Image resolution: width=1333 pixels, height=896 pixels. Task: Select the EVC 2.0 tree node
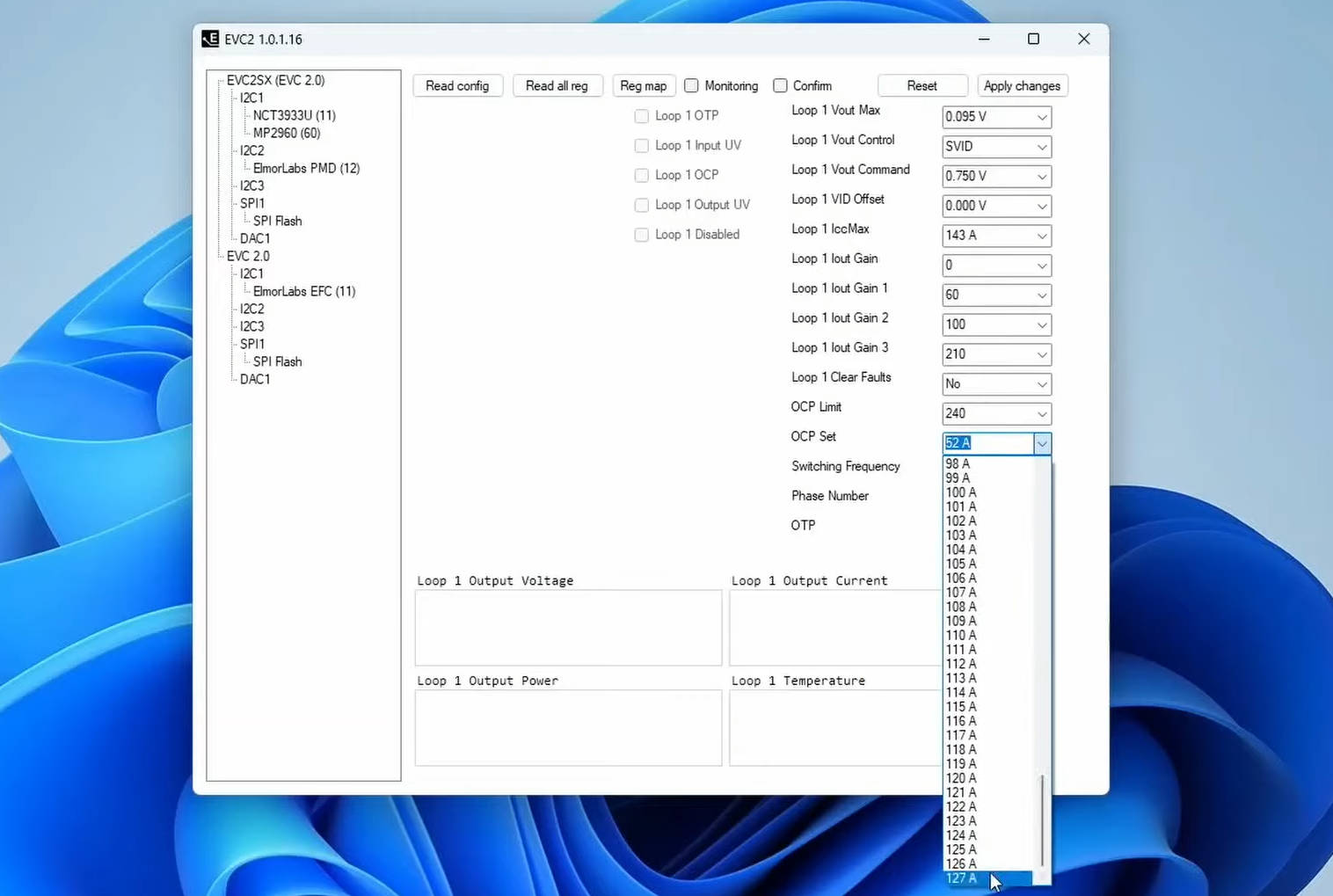click(x=248, y=256)
